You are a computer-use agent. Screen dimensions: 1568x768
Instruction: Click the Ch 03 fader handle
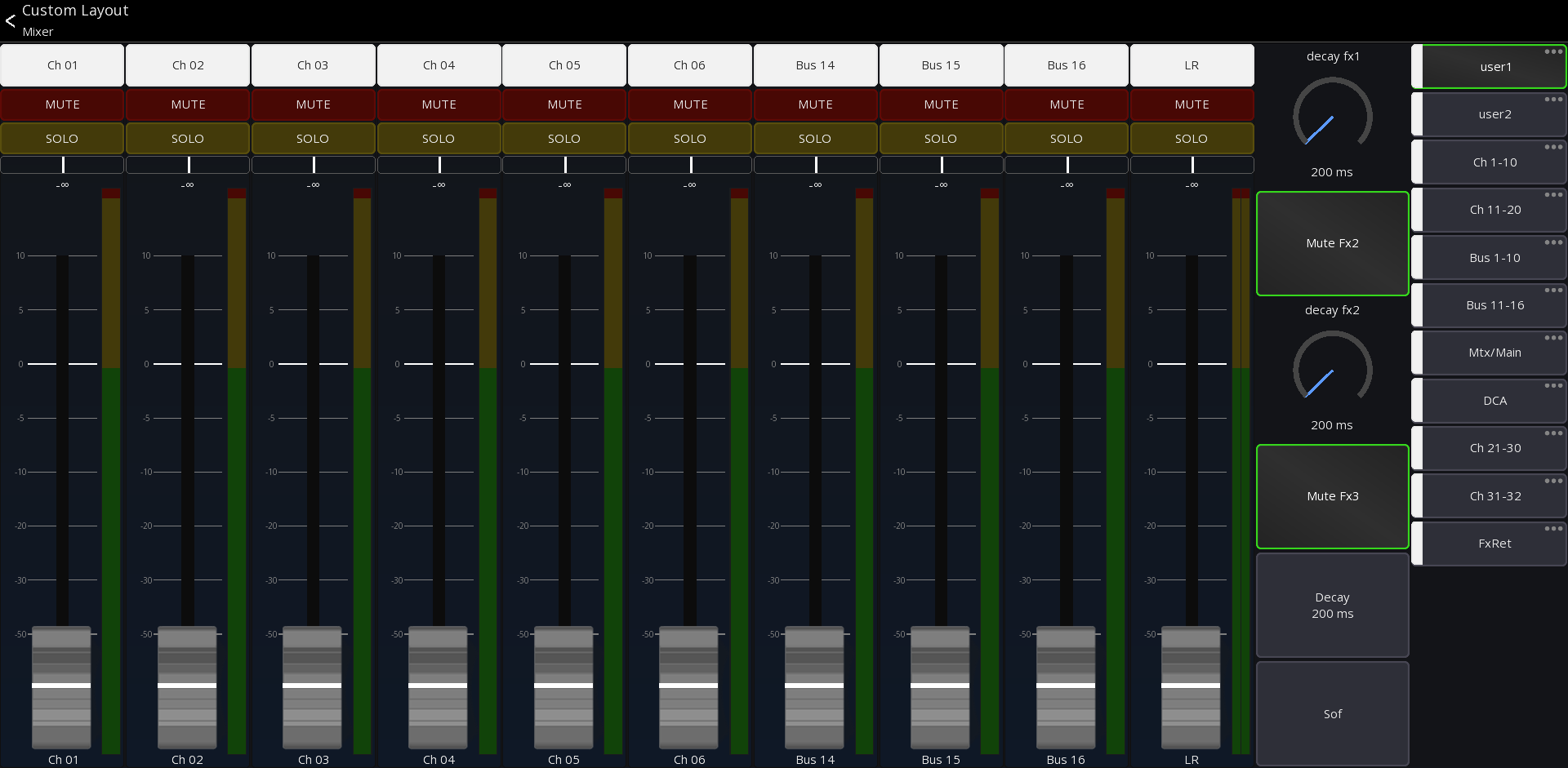click(312, 686)
